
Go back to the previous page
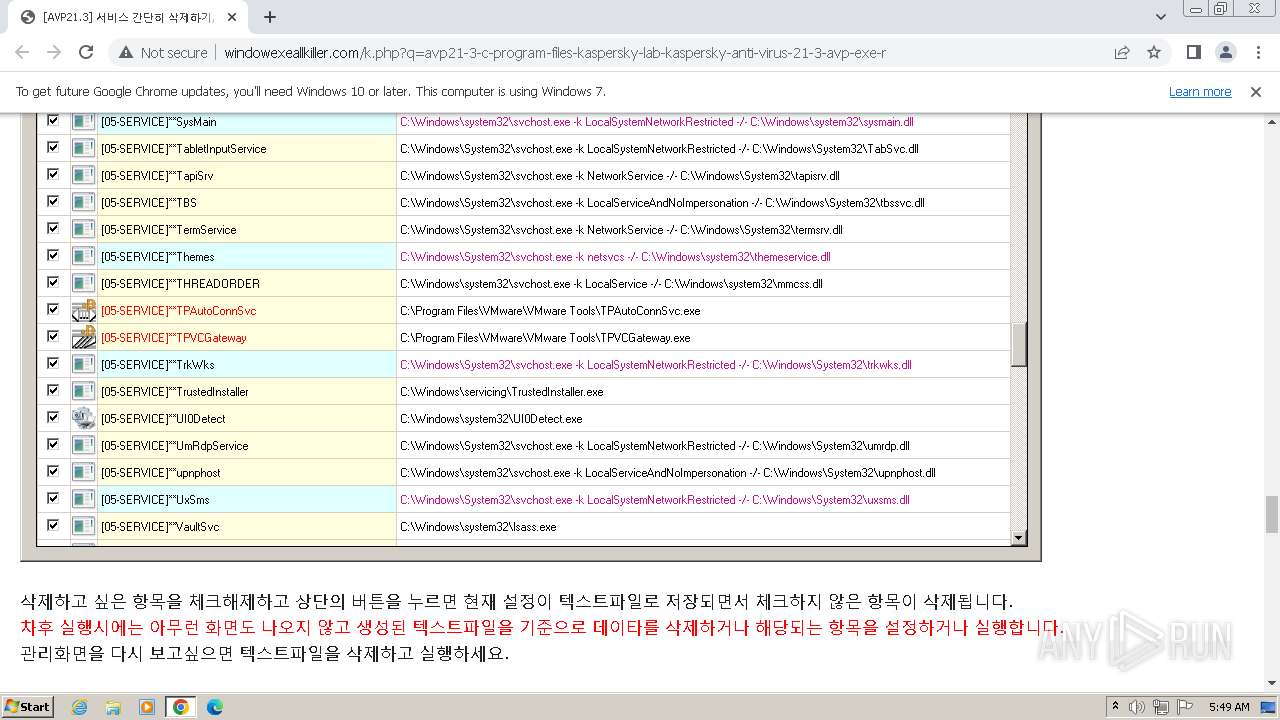[x=22, y=53]
